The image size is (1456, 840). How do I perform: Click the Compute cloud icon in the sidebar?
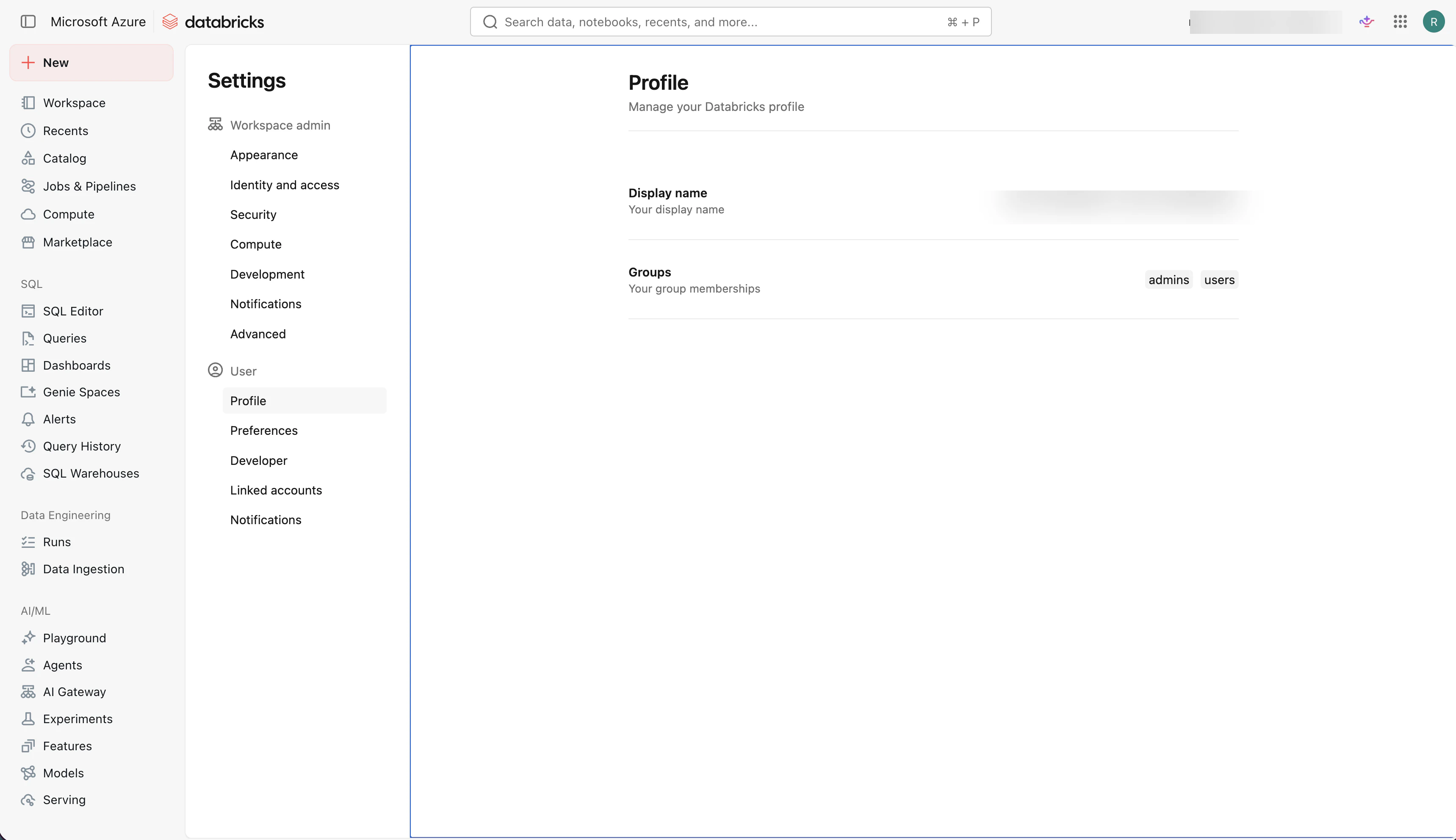coord(28,214)
